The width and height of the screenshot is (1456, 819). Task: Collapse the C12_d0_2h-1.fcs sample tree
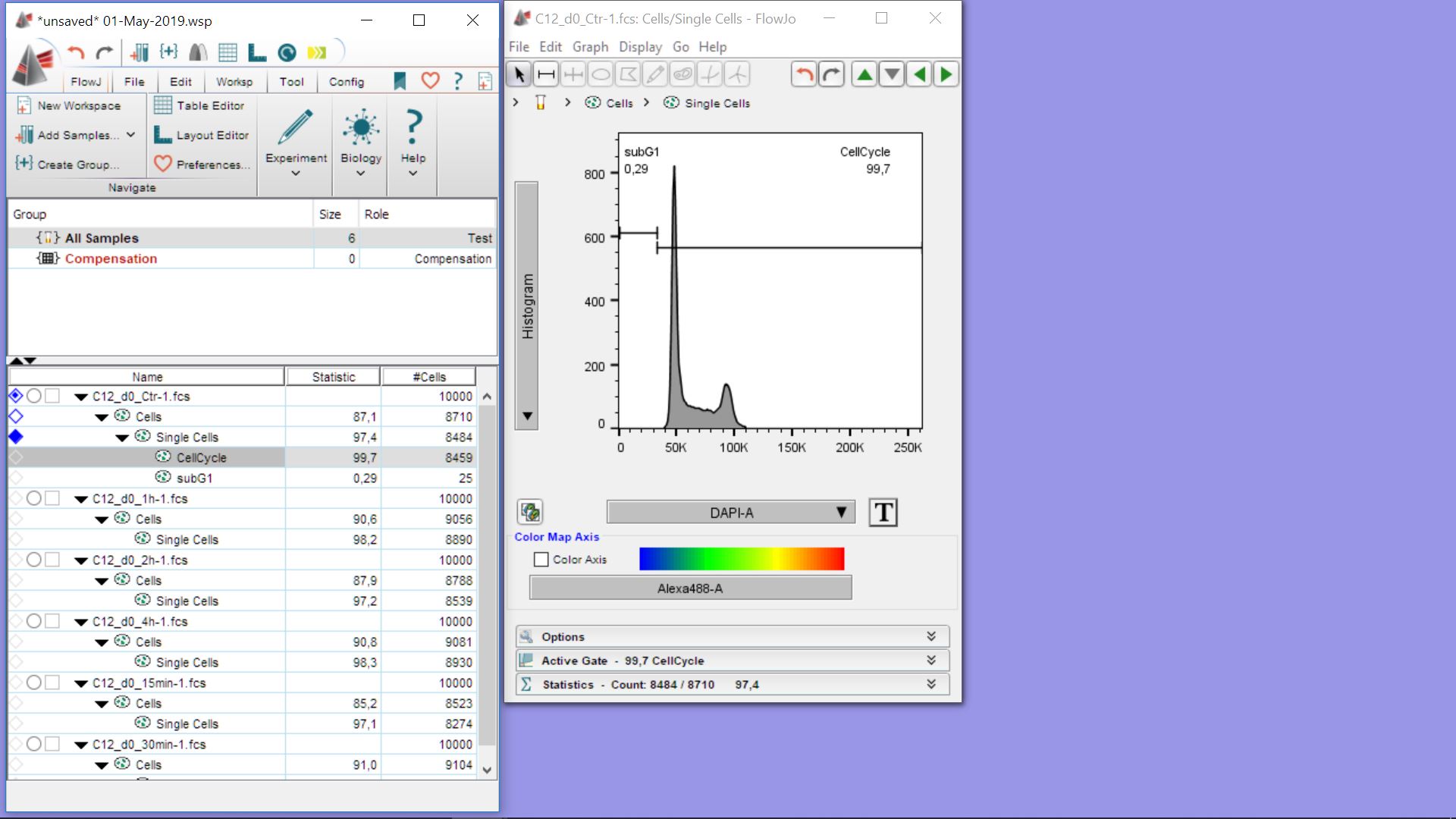coord(81,560)
